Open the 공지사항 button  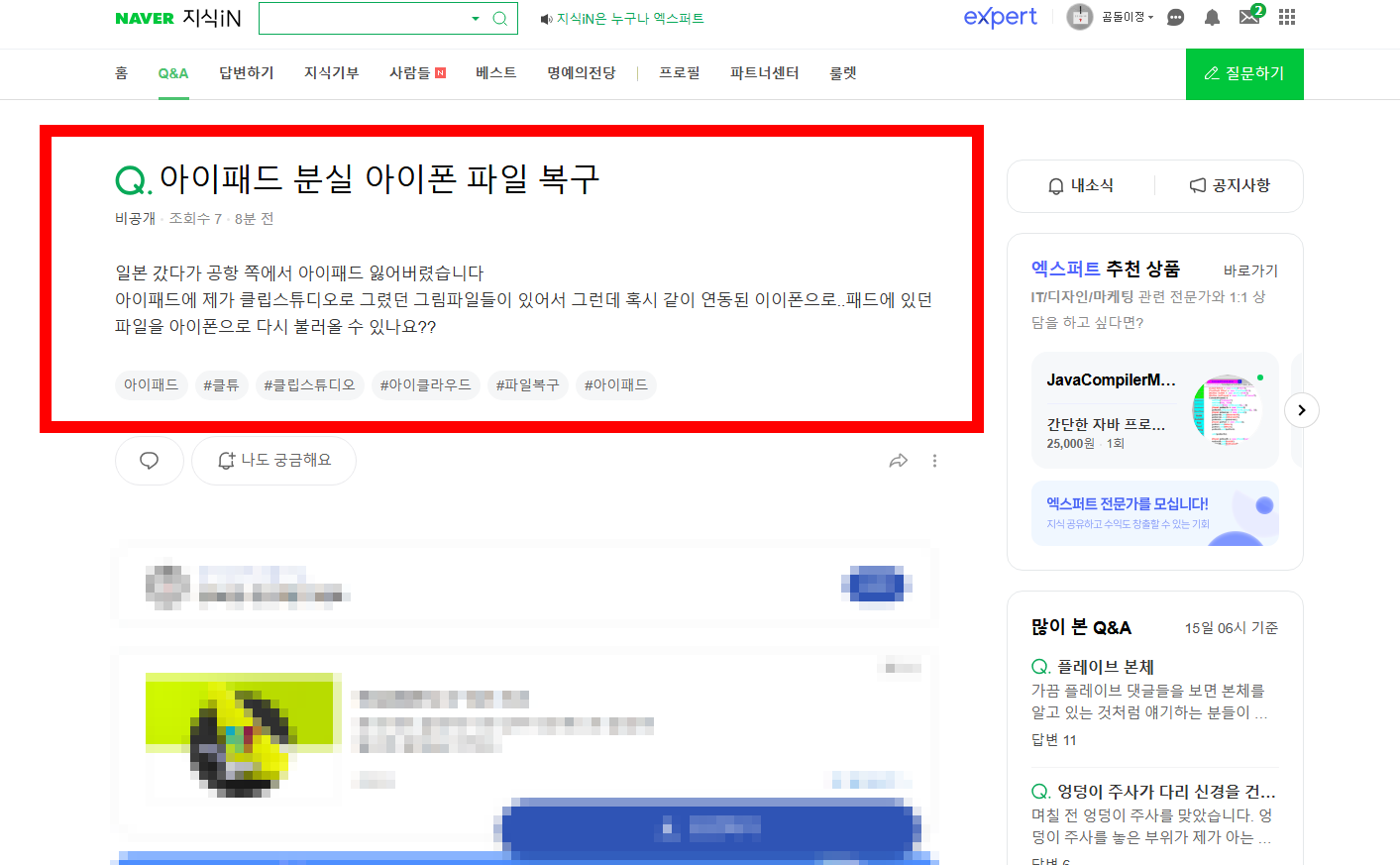click(x=1230, y=185)
